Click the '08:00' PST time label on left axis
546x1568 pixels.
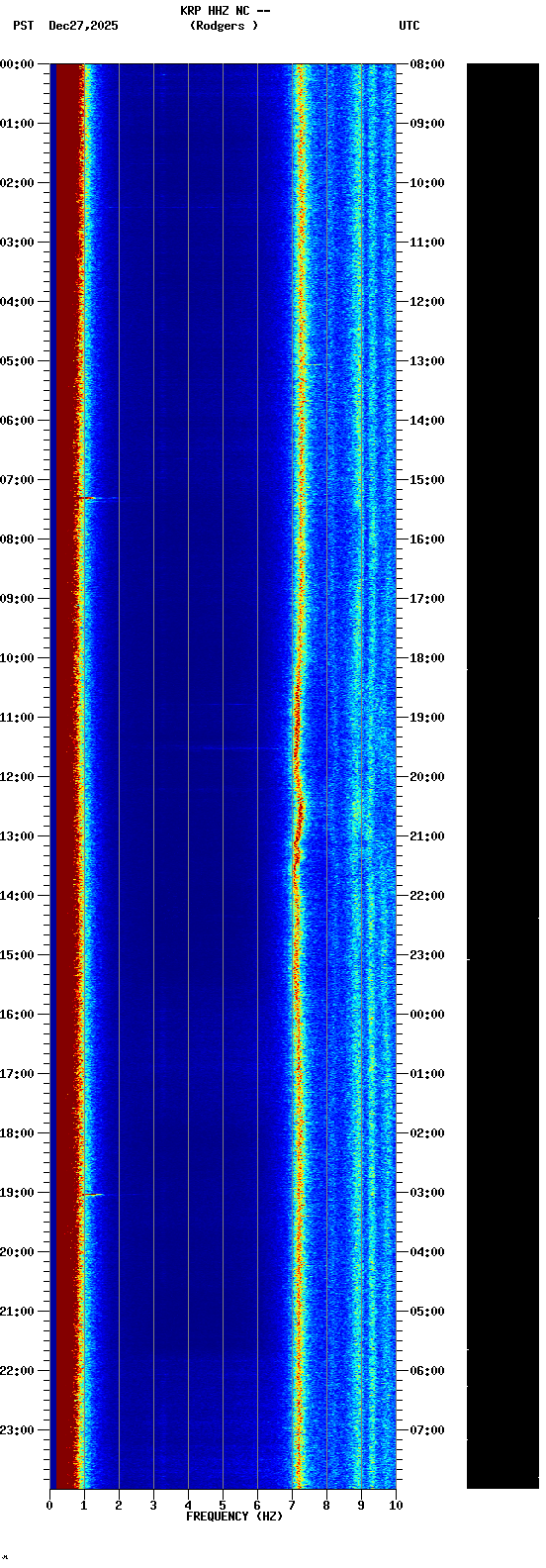[x=17, y=539]
